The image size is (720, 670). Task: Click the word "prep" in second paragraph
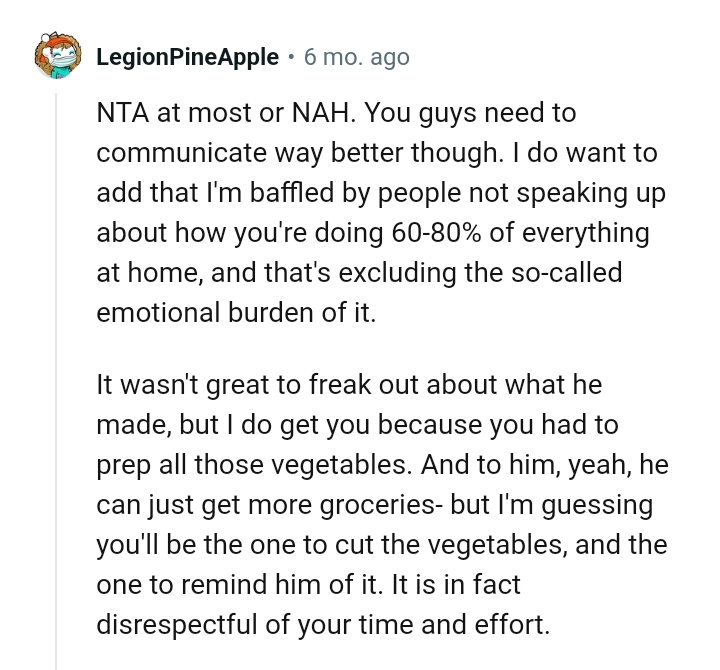(x=123, y=465)
